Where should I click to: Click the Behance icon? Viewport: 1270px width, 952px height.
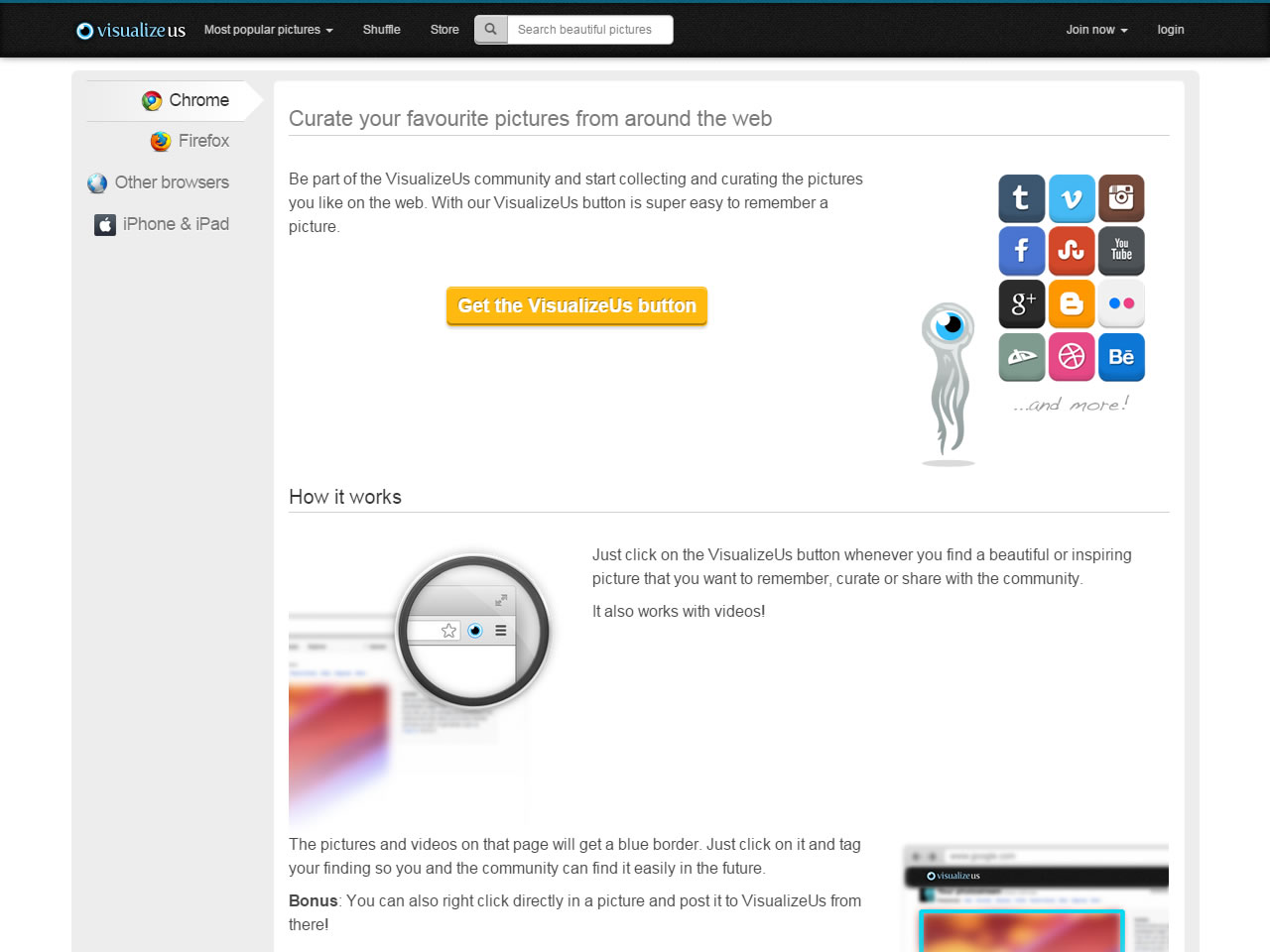pyautogui.click(x=1121, y=357)
